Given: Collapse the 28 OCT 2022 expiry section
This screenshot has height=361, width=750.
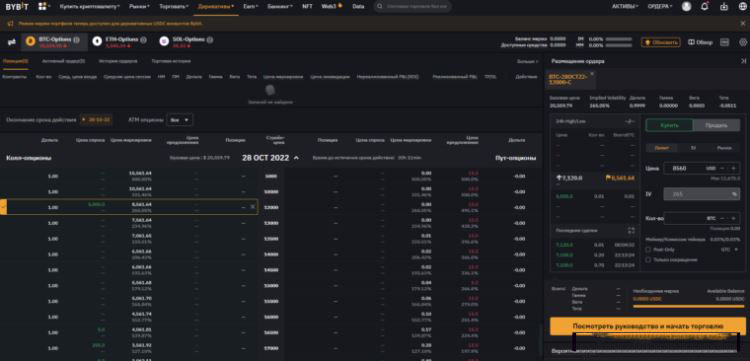Looking at the screenshot, I should click(x=296, y=158).
